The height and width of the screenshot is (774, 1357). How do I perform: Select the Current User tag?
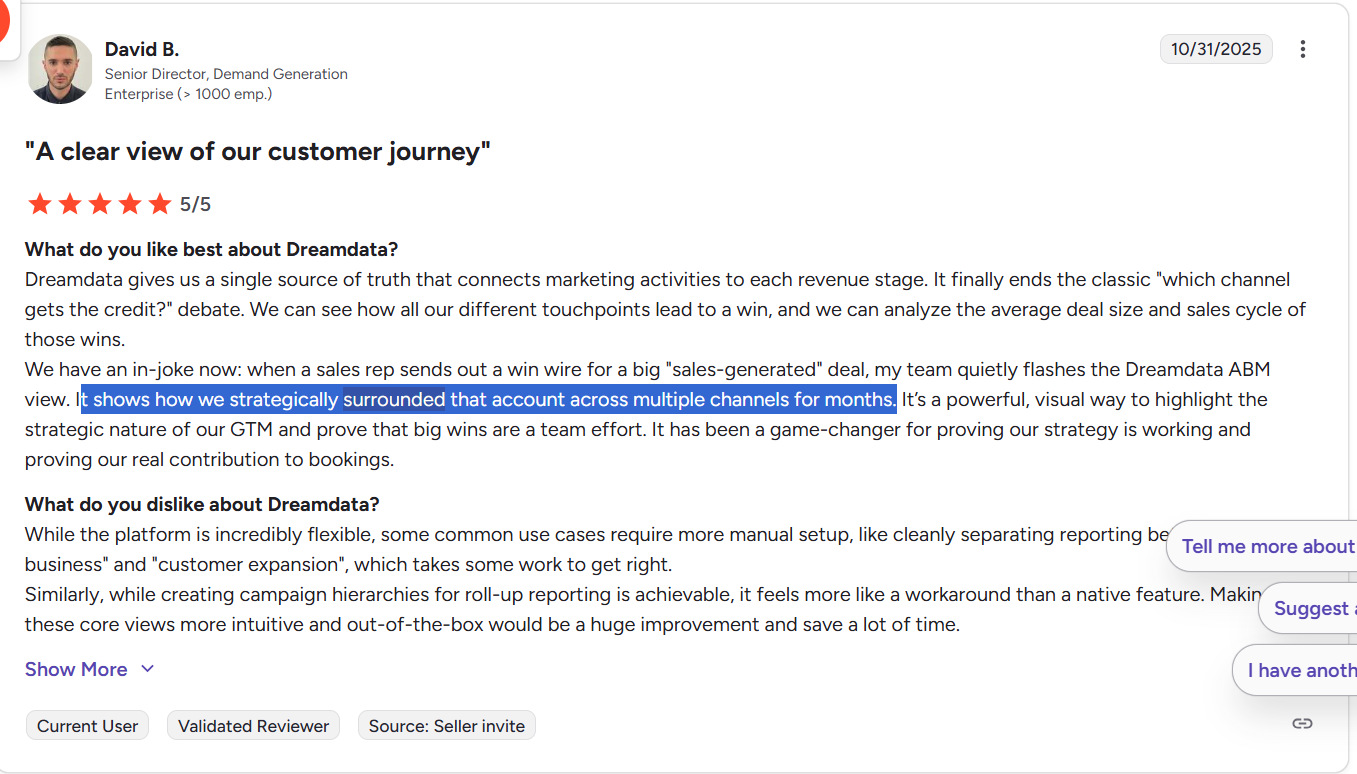87,725
